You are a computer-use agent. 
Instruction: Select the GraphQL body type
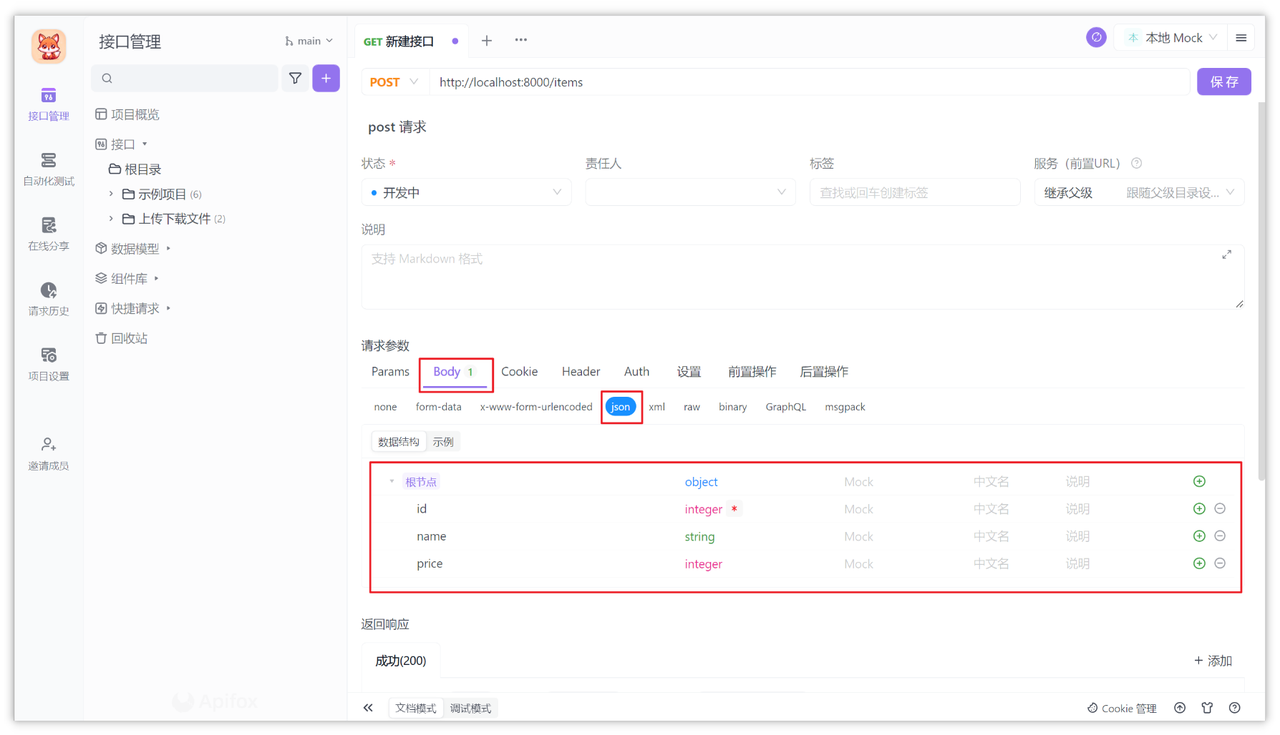[x=786, y=407]
